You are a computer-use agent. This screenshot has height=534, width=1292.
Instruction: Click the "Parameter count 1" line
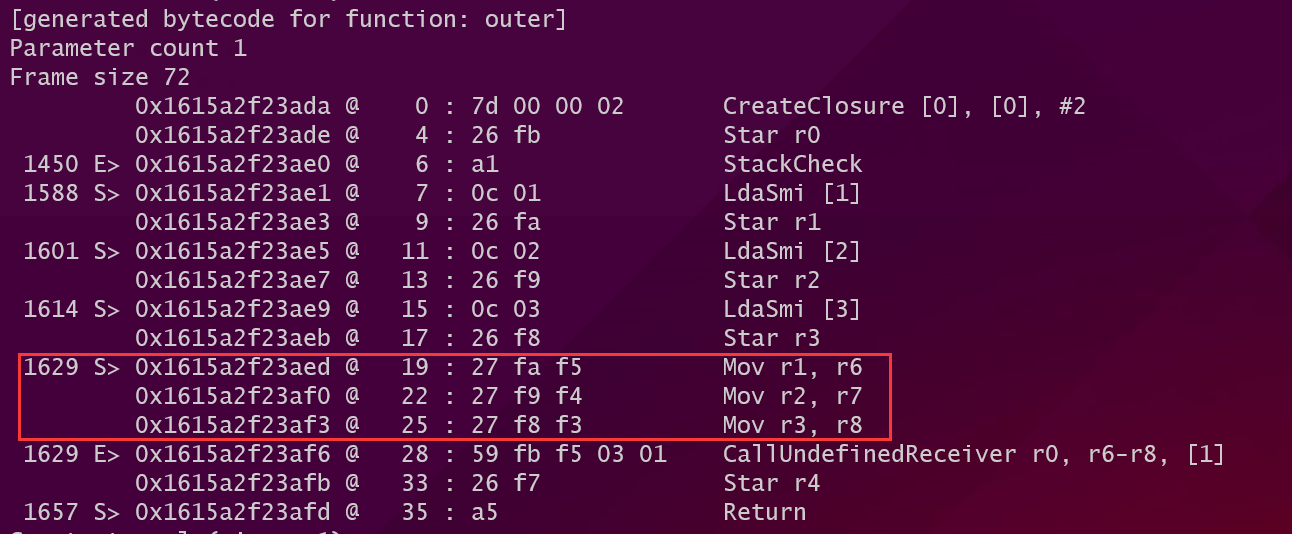coord(128,48)
